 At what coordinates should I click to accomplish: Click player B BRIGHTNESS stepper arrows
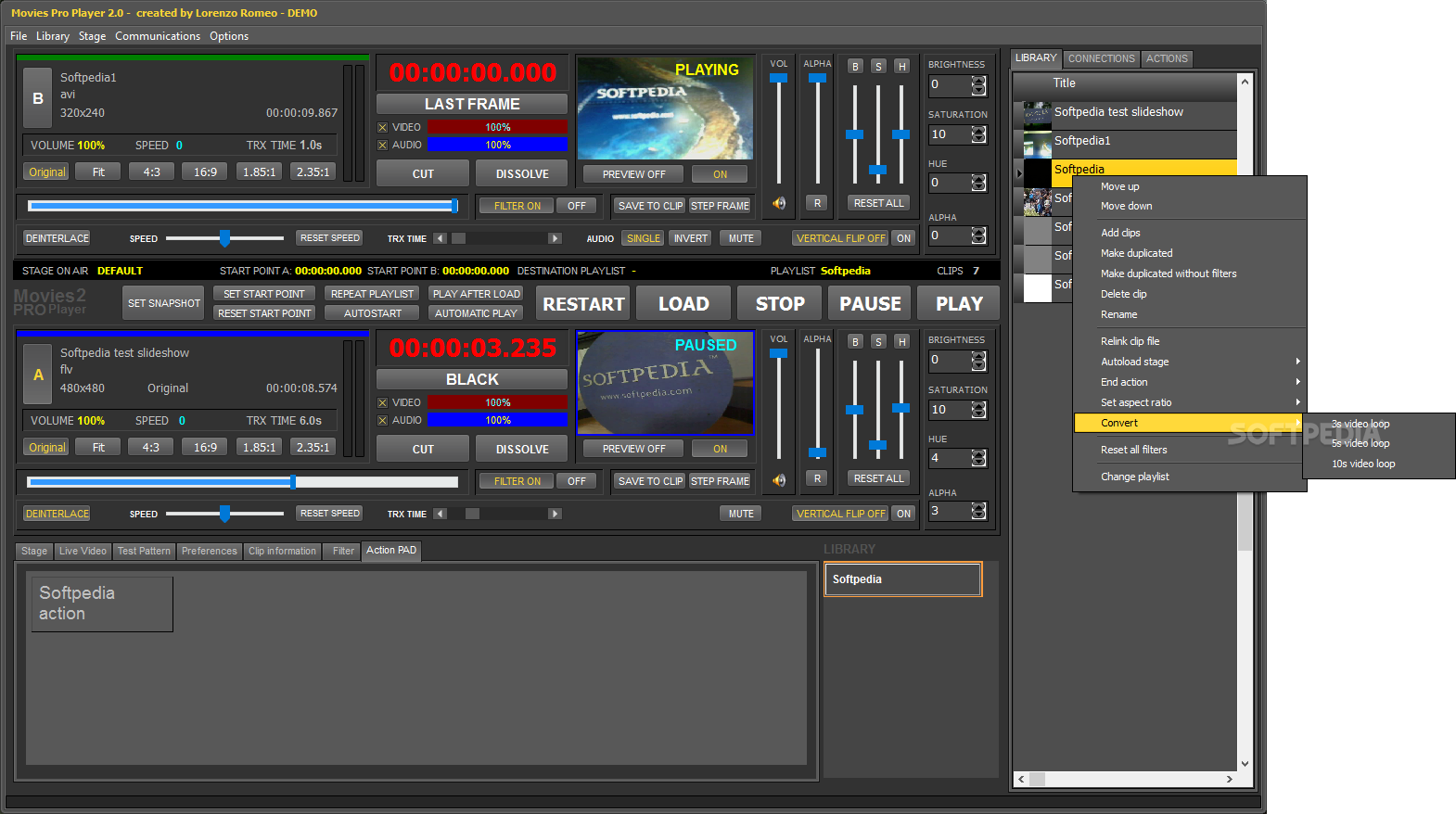978,85
